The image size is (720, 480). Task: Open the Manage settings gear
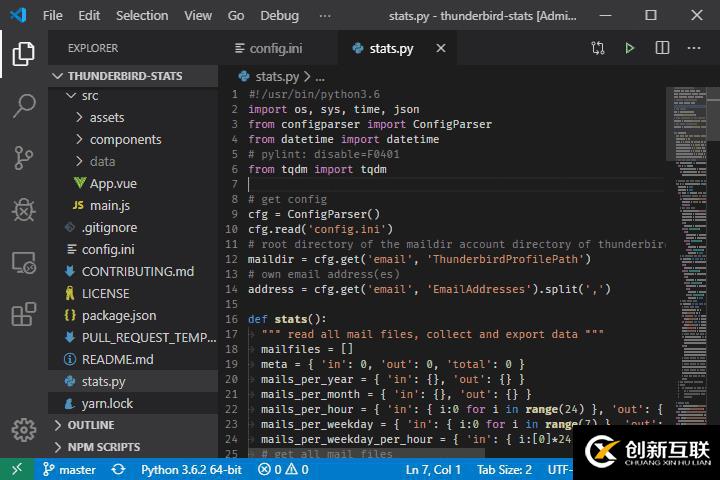(x=23, y=430)
